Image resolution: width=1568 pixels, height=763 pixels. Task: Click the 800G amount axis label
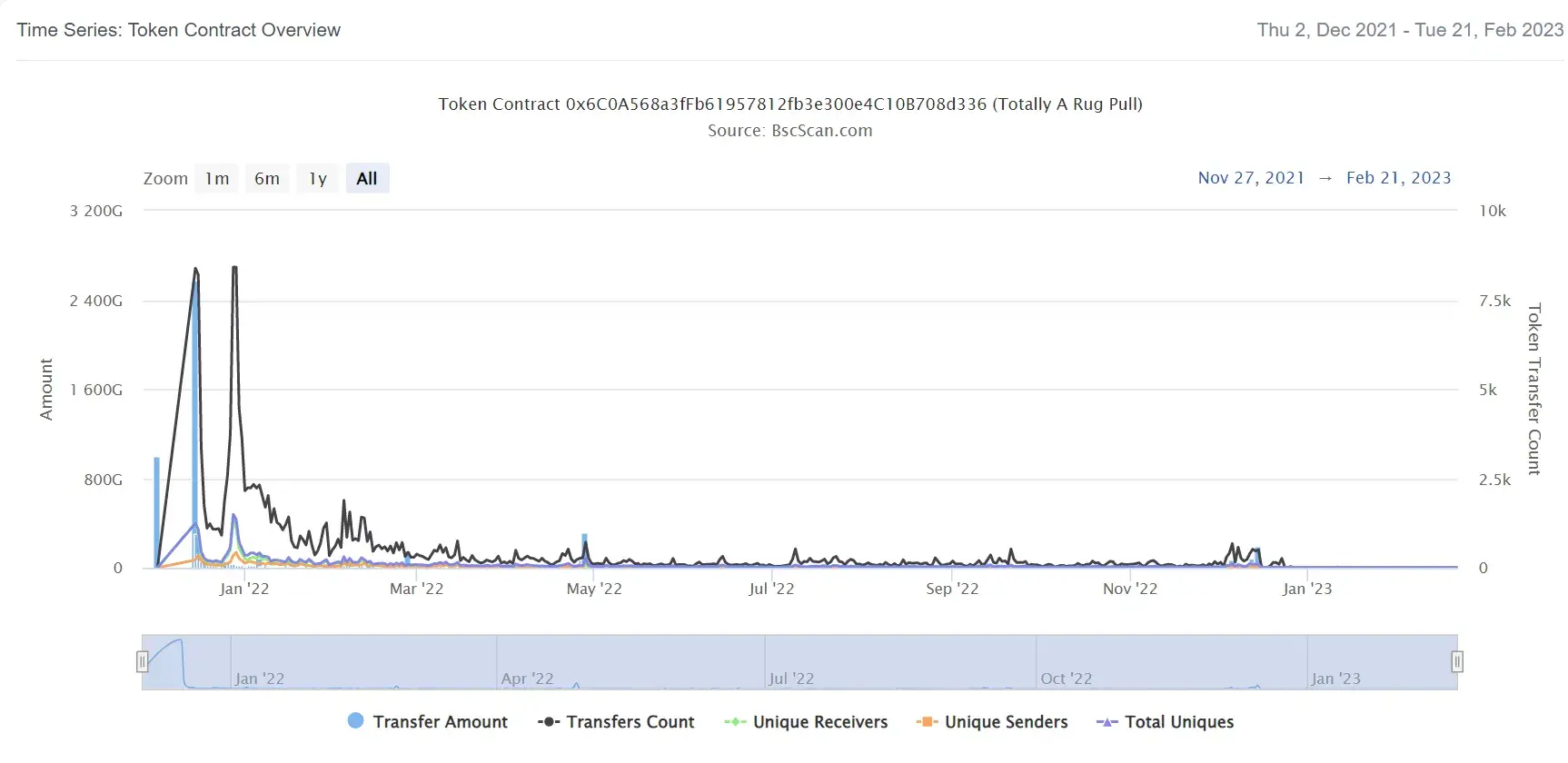coord(104,480)
